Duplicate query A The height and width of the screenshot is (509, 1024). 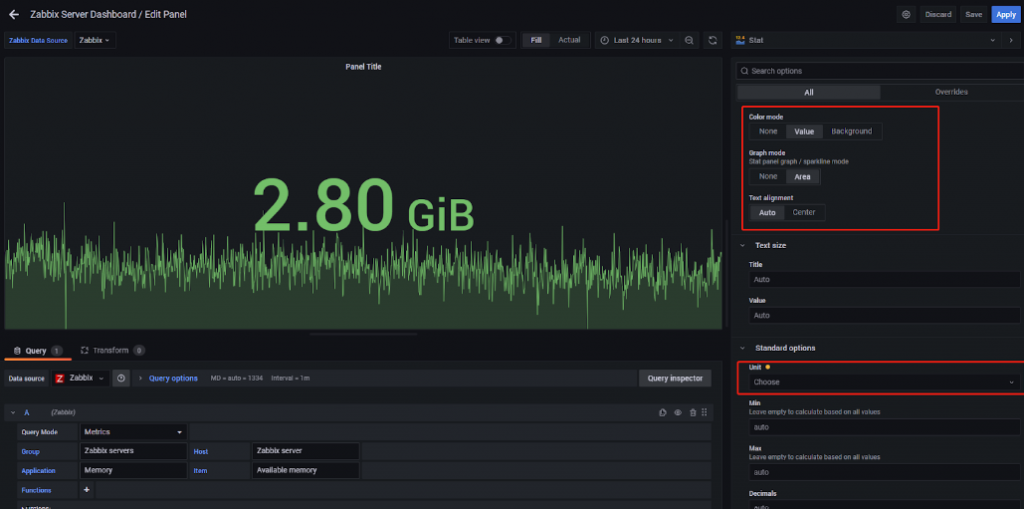coord(663,412)
